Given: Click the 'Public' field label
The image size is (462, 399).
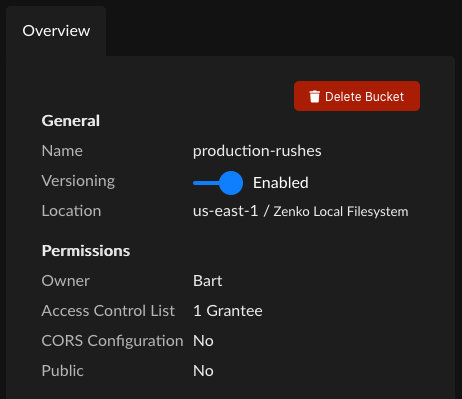Looking at the screenshot, I should pyautogui.click(x=63, y=371).
